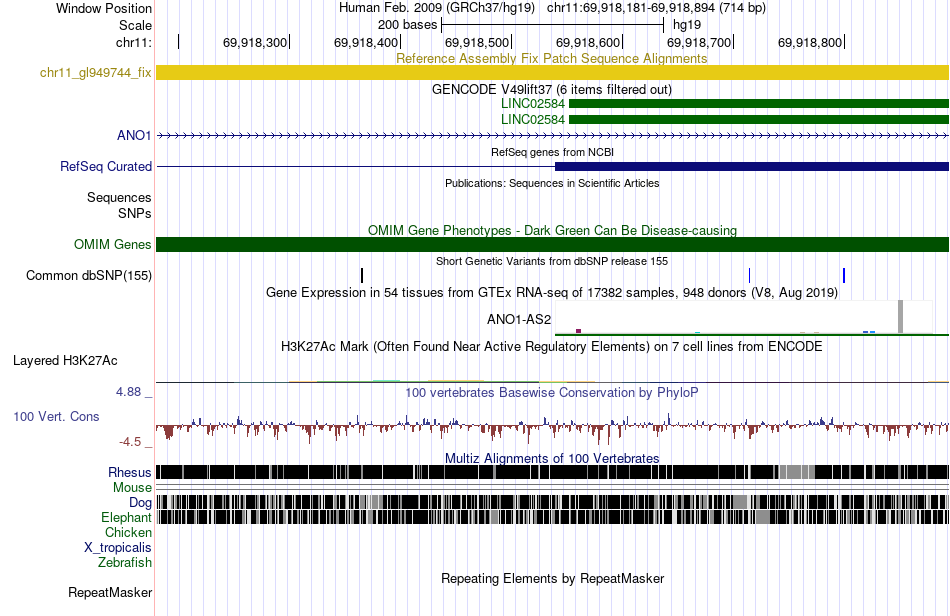Click the chr11: ruler label
Screen dimensions: 950x616
point(134,42)
